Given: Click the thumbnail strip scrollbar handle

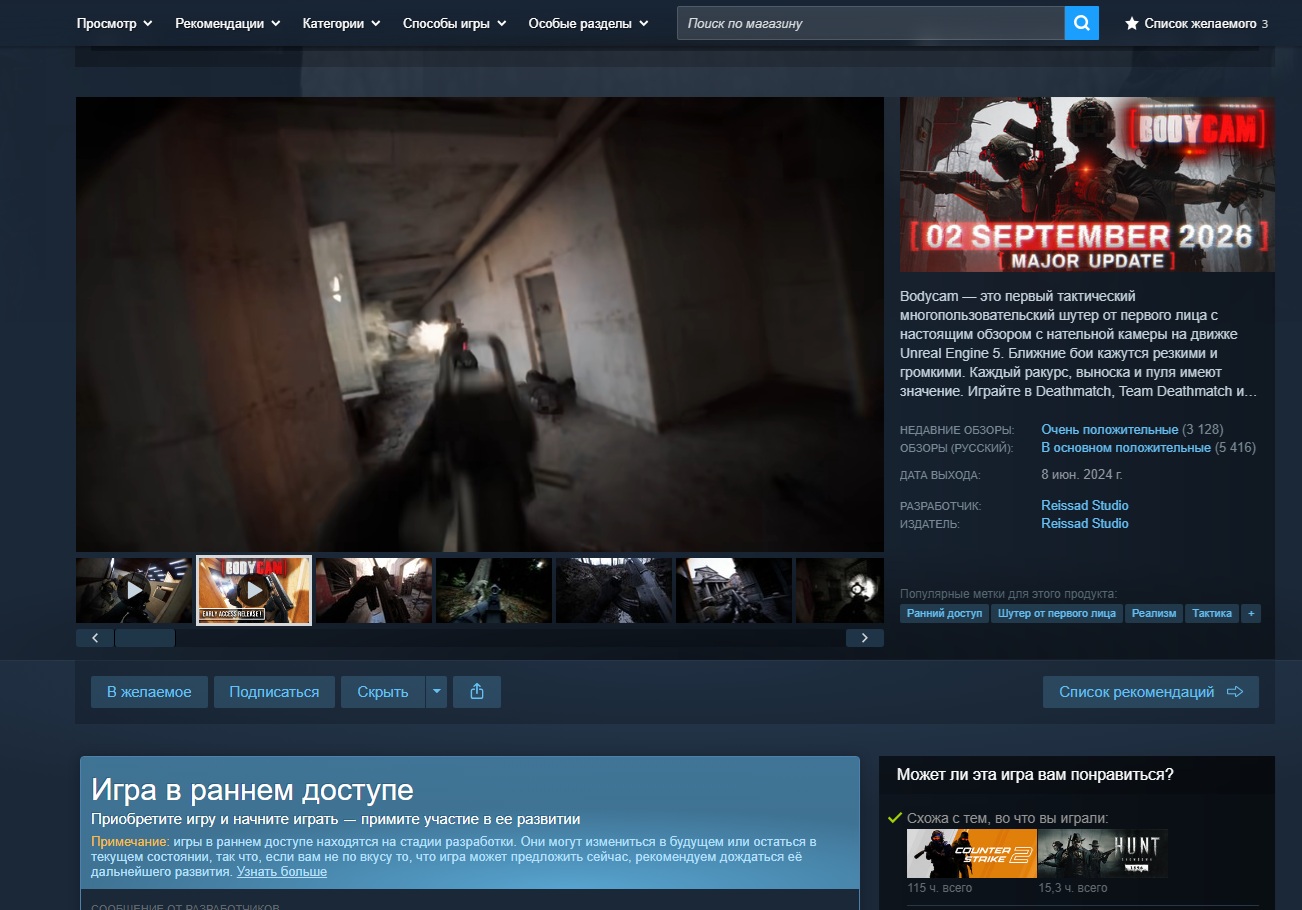Looking at the screenshot, I should (x=145, y=637).
